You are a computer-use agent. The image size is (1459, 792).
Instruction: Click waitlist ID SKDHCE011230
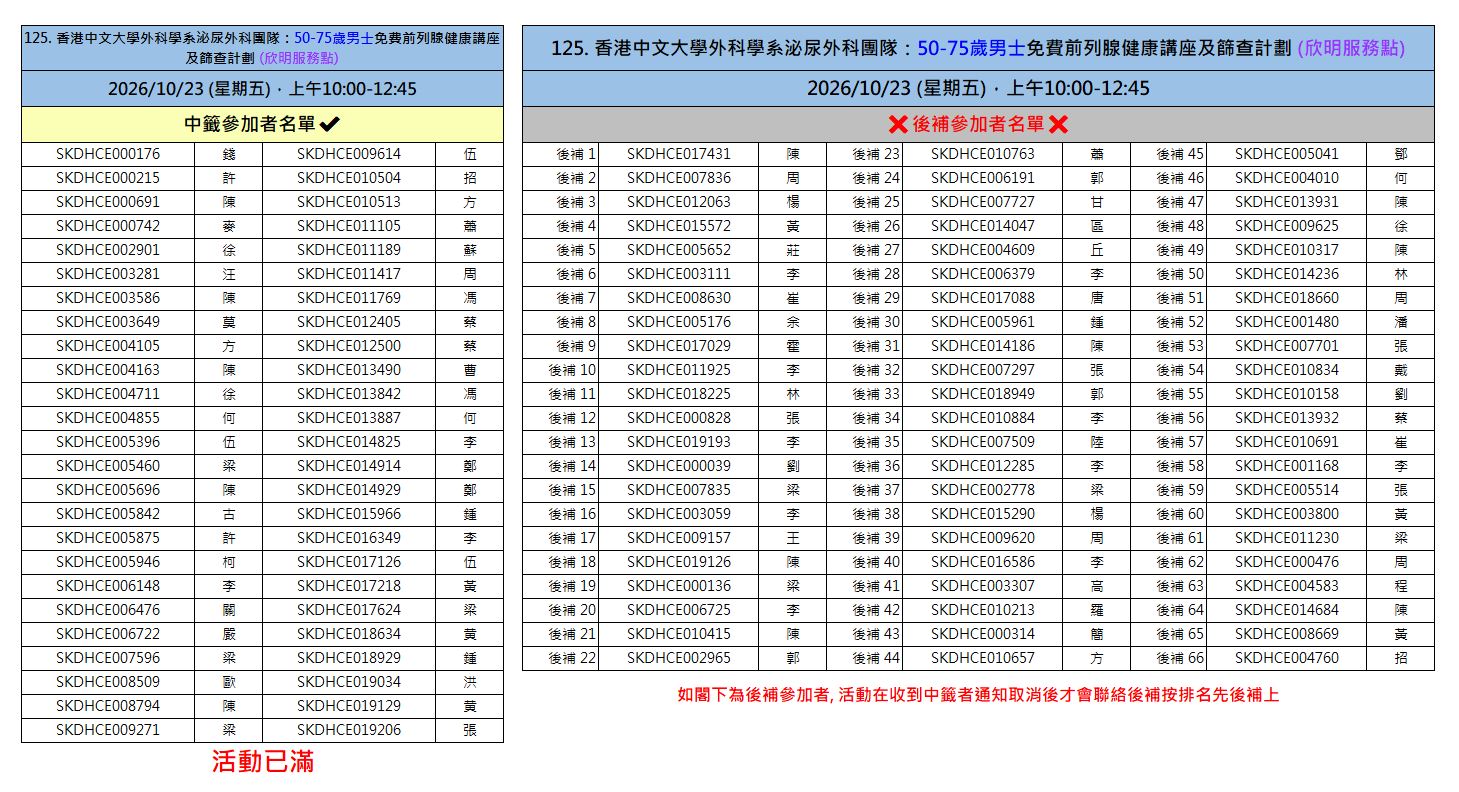1287,538
